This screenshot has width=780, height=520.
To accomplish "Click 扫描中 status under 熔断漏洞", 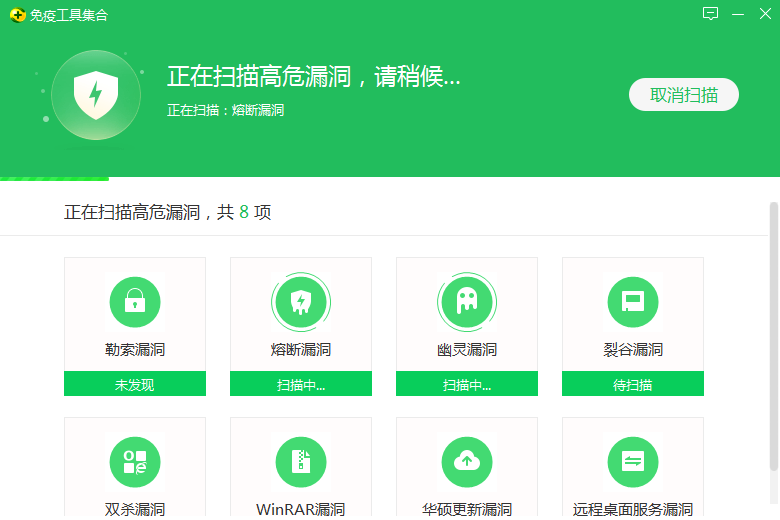I will pyautogui.click(x=301, y=384).
